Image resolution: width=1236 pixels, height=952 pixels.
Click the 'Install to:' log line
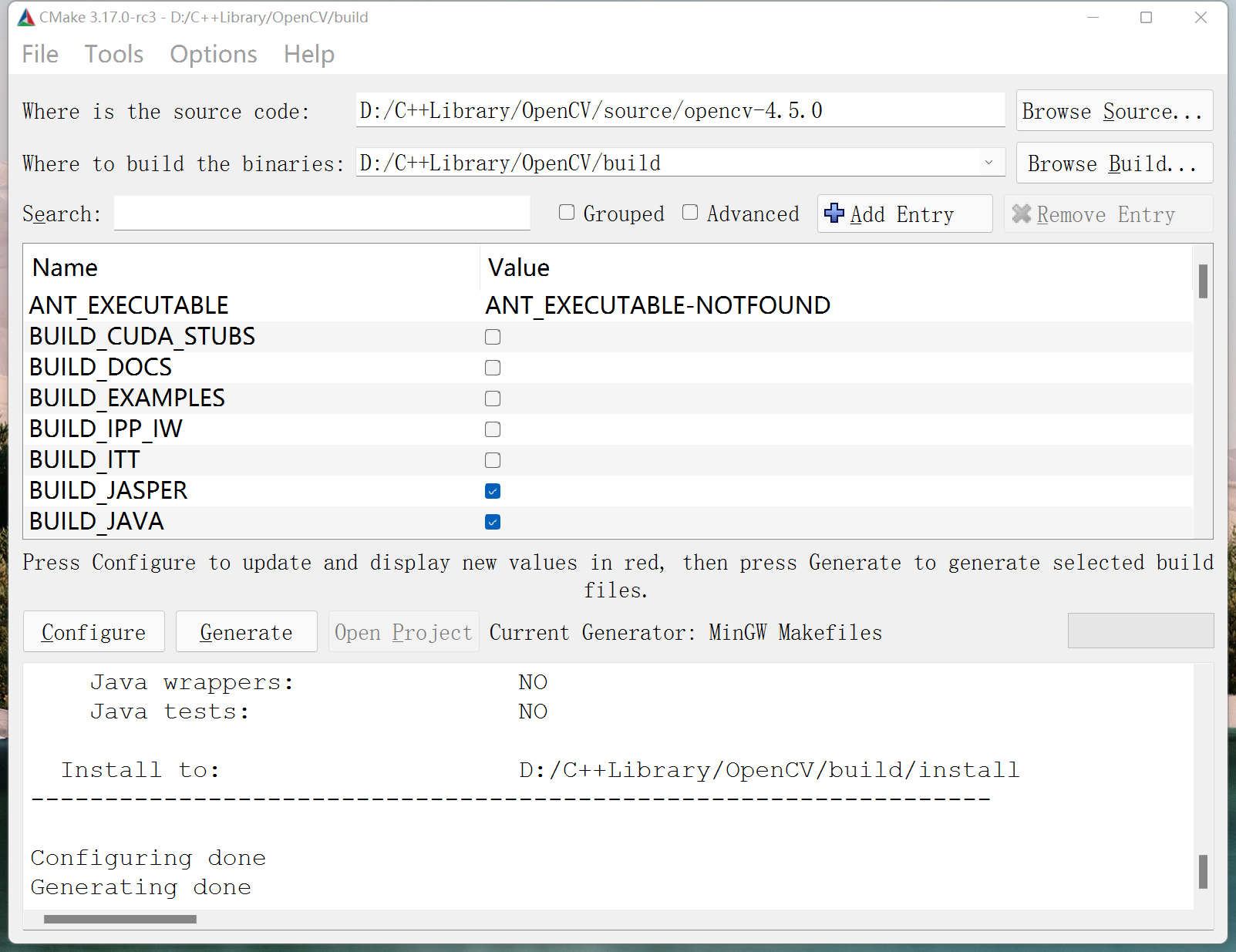point(141,770)
